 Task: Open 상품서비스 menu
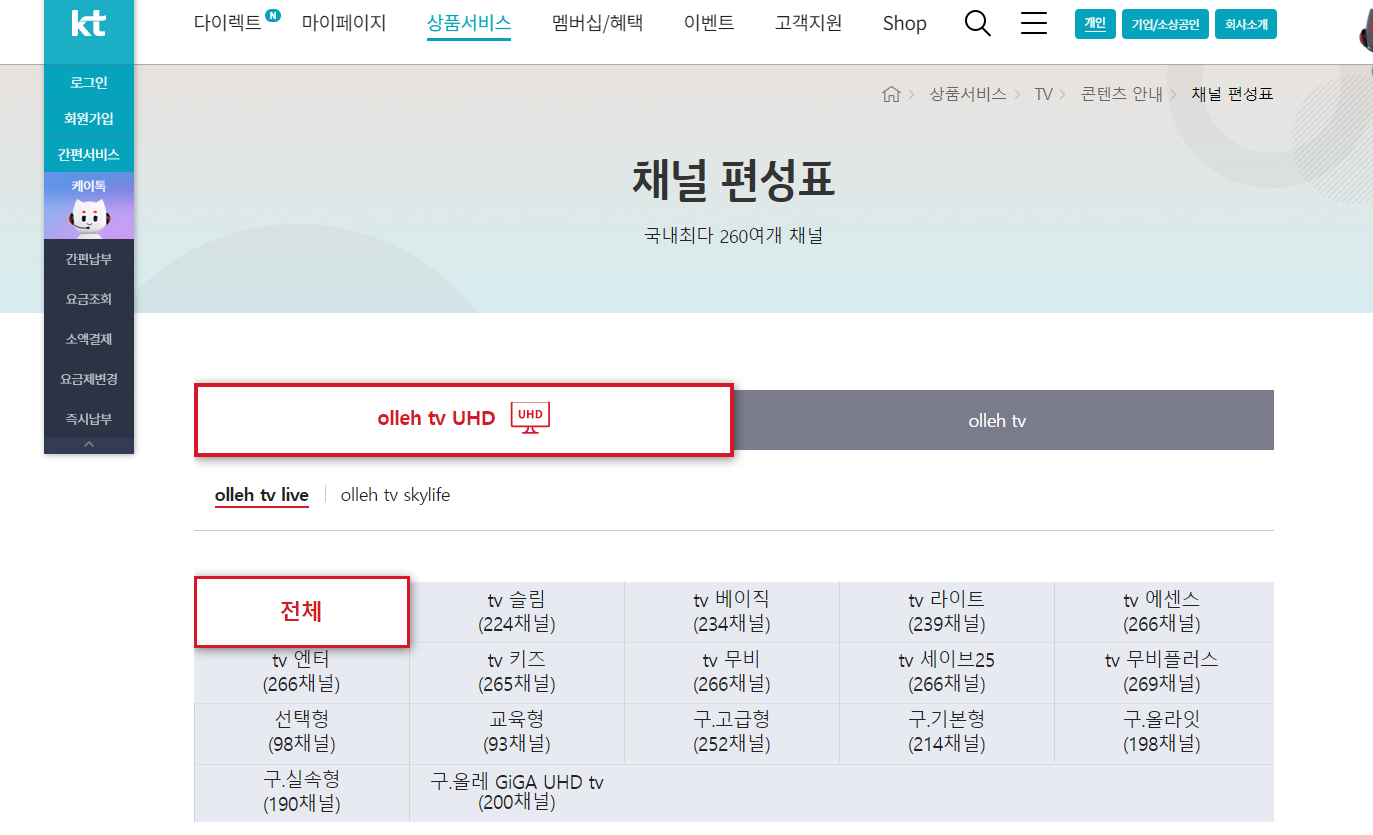tap(469, 23)
